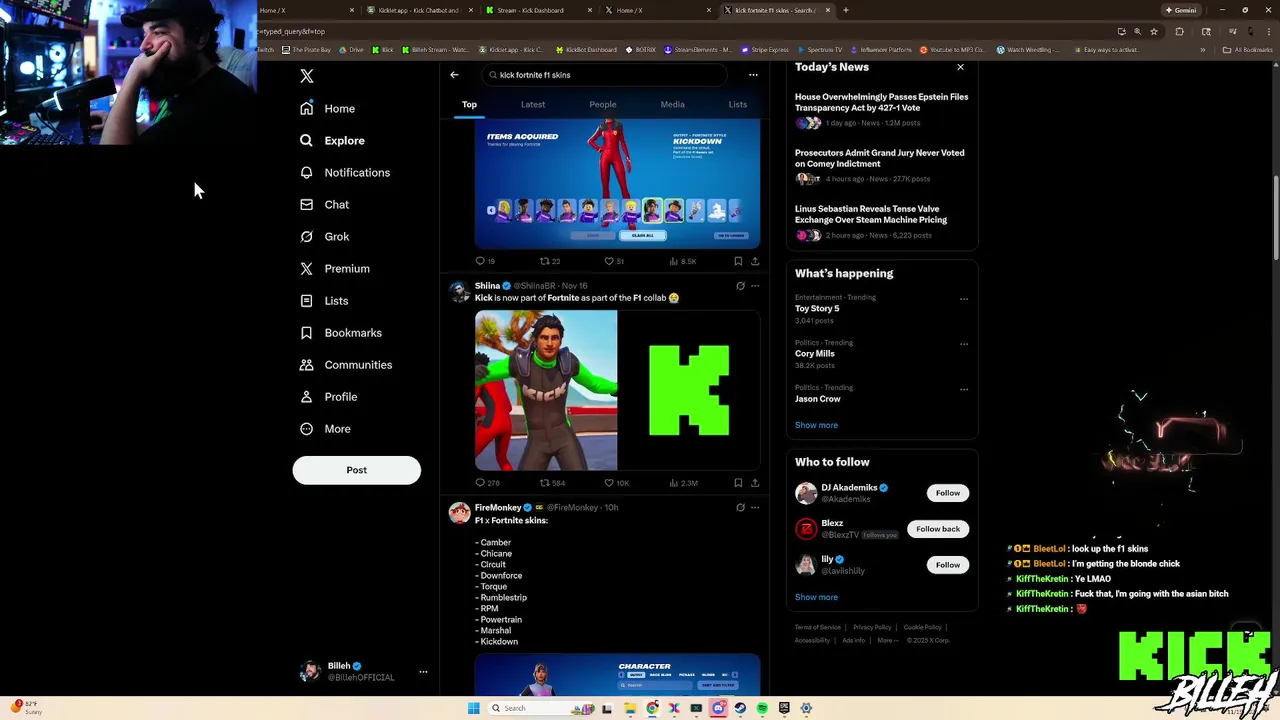This screenshot has height=720, width=1280.
Task: Open Spotify from the taskbar
Action: (762, 708)
